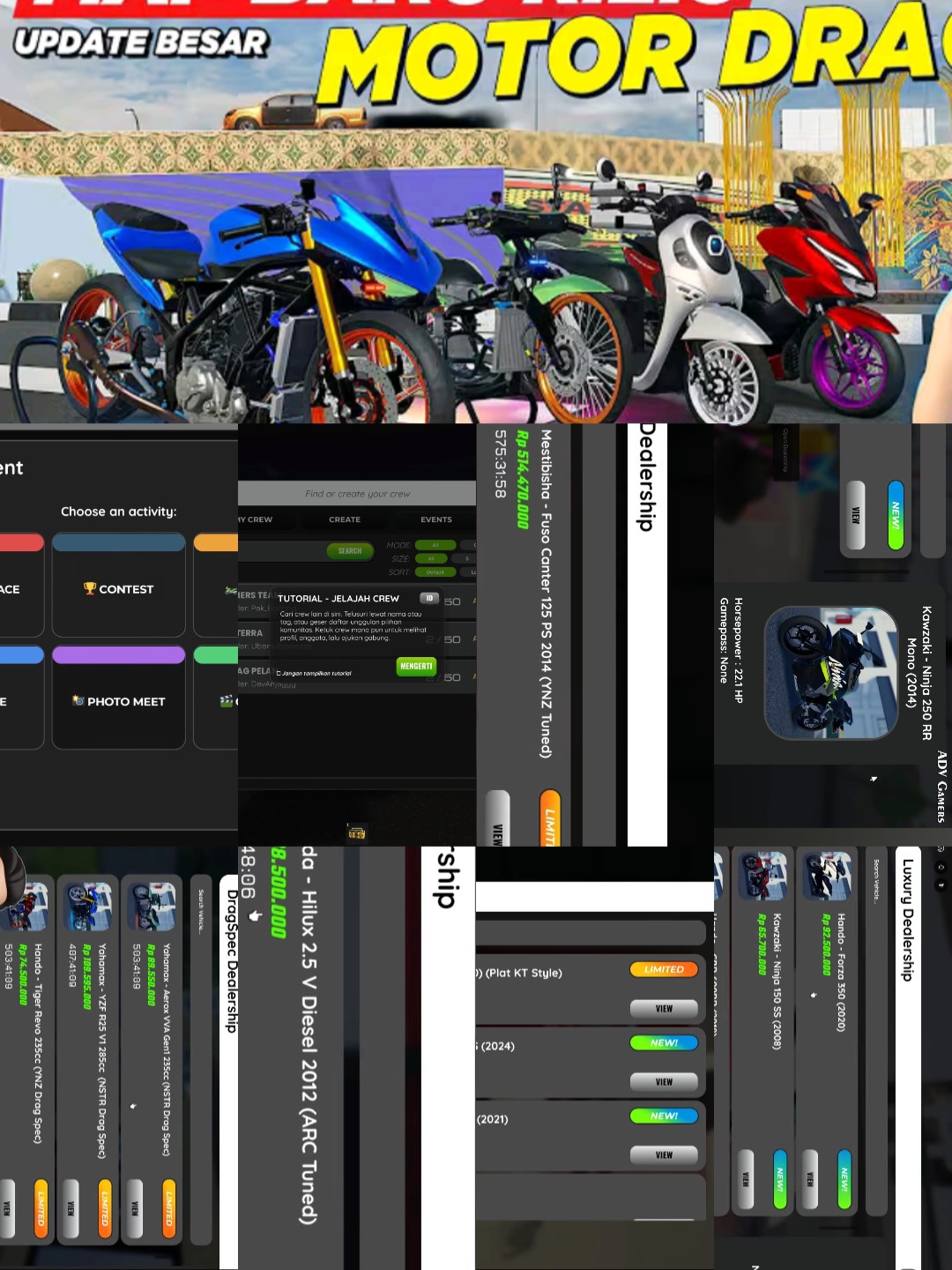This screenshot has width=952, height=1270.
Task: Click 'Hilux 2.5 V Diesel 2012 (ARC Tuned)' title
Action: (x=309, y=1057)
